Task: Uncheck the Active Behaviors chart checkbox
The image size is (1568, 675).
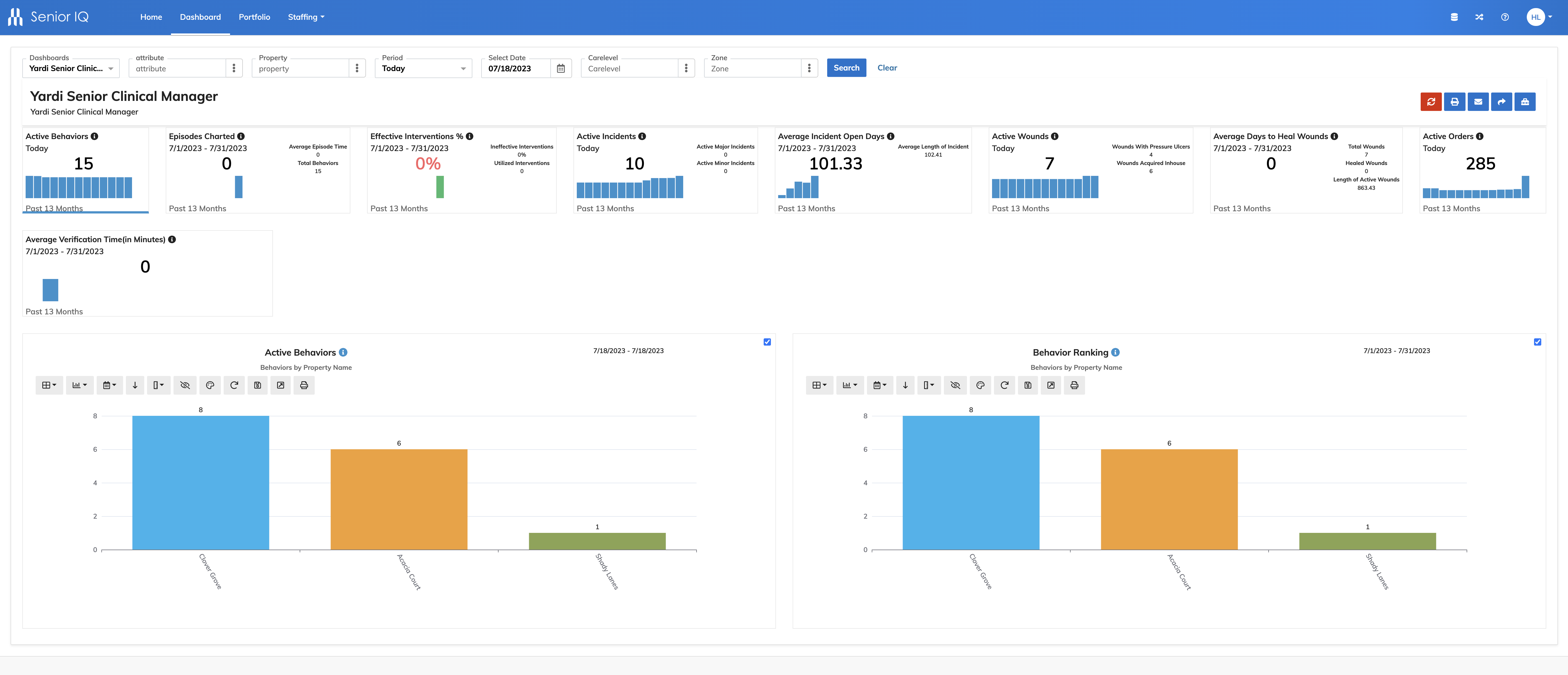Action: [767, 342]
